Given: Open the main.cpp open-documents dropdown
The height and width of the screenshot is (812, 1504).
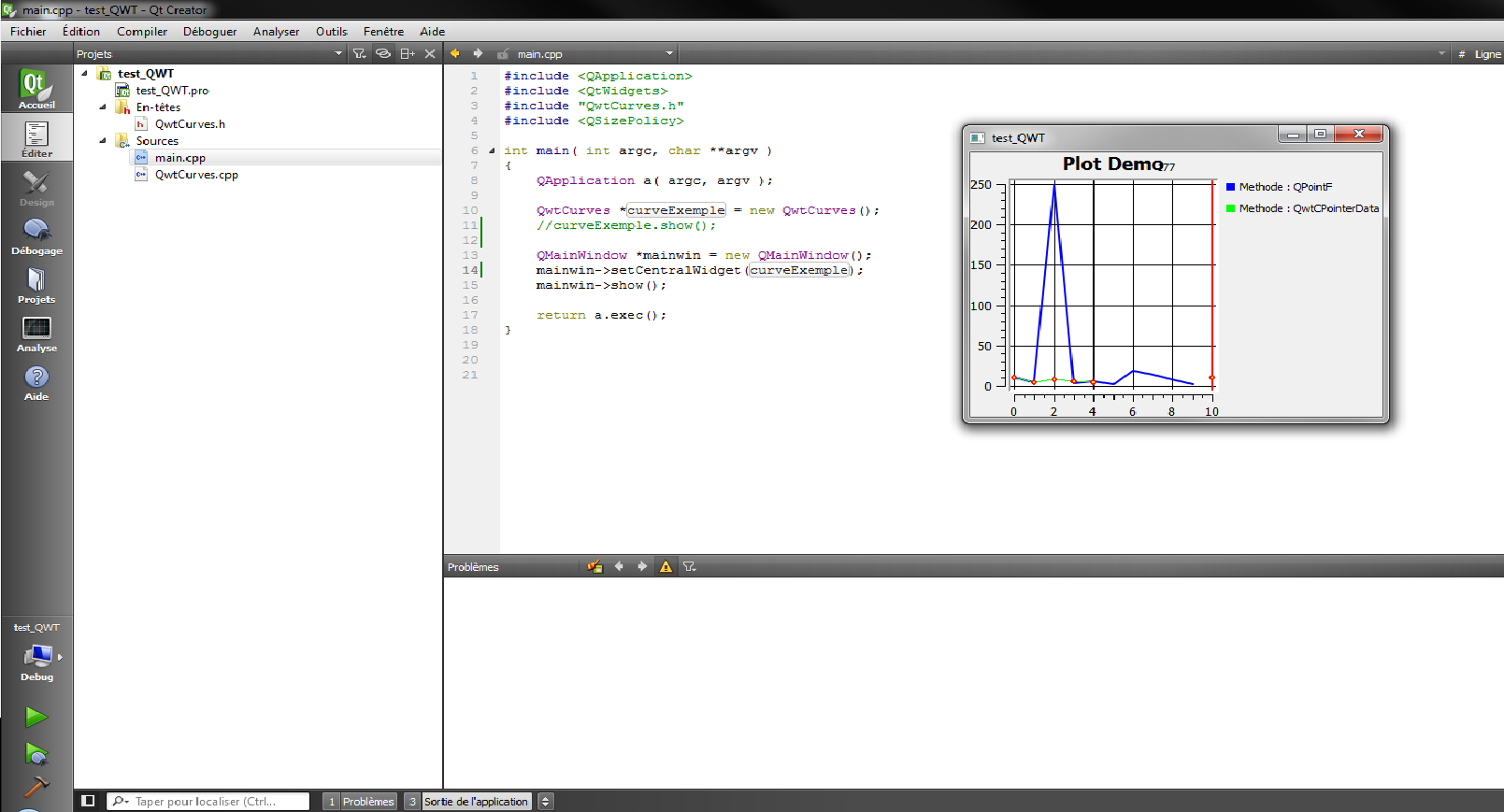Looking at the screenshot, I should tap(669, 54).
